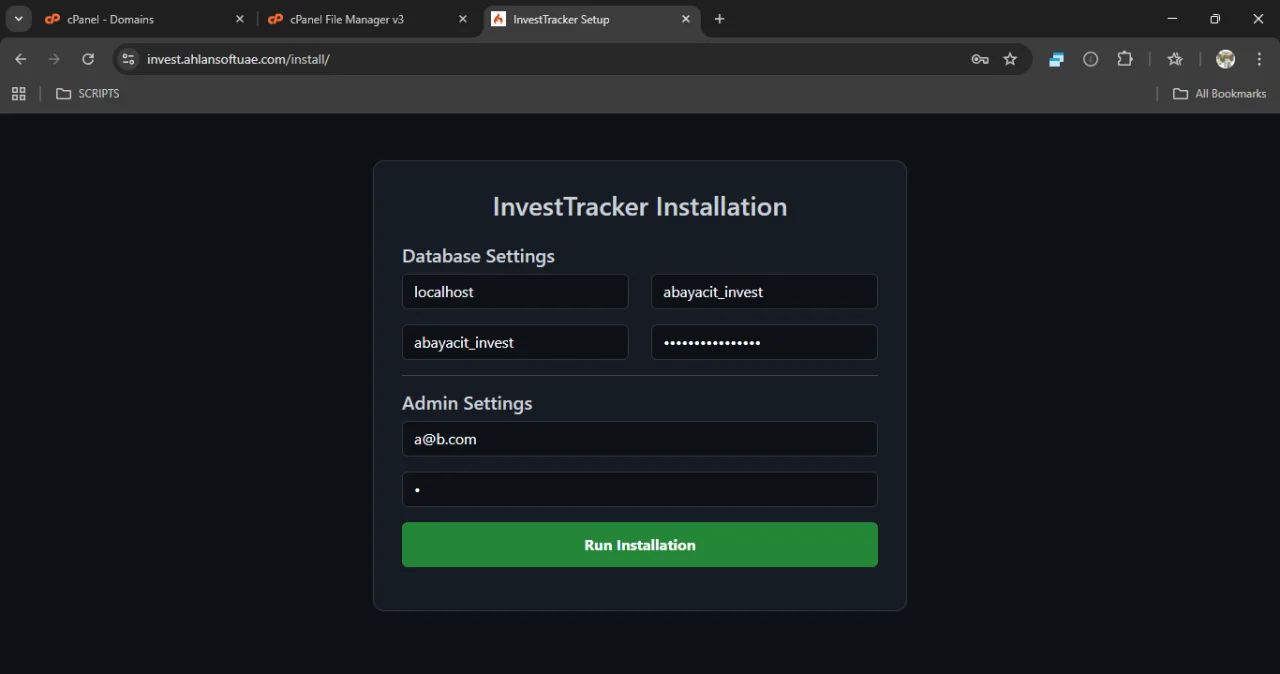Image resolution: width=1280 pixels, height=674 pixels.
Task: Open the Chrome profile avatar
Action: pyautogui.click(x=1225, y=59)
